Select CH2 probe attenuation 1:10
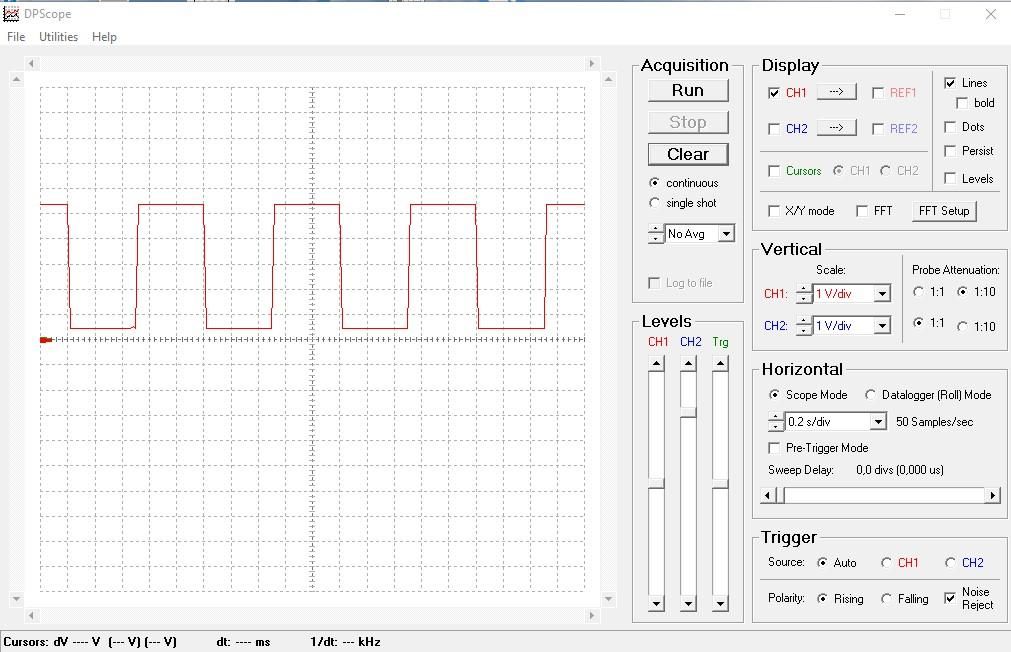The height and width of the screenshot is (652, 1011). [963, 326]
